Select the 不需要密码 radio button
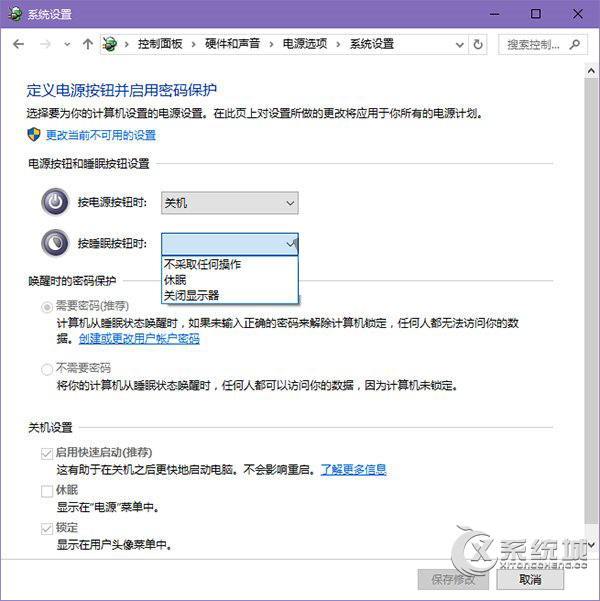The width and height of the screenshot is (600, 601). (47, 369)
